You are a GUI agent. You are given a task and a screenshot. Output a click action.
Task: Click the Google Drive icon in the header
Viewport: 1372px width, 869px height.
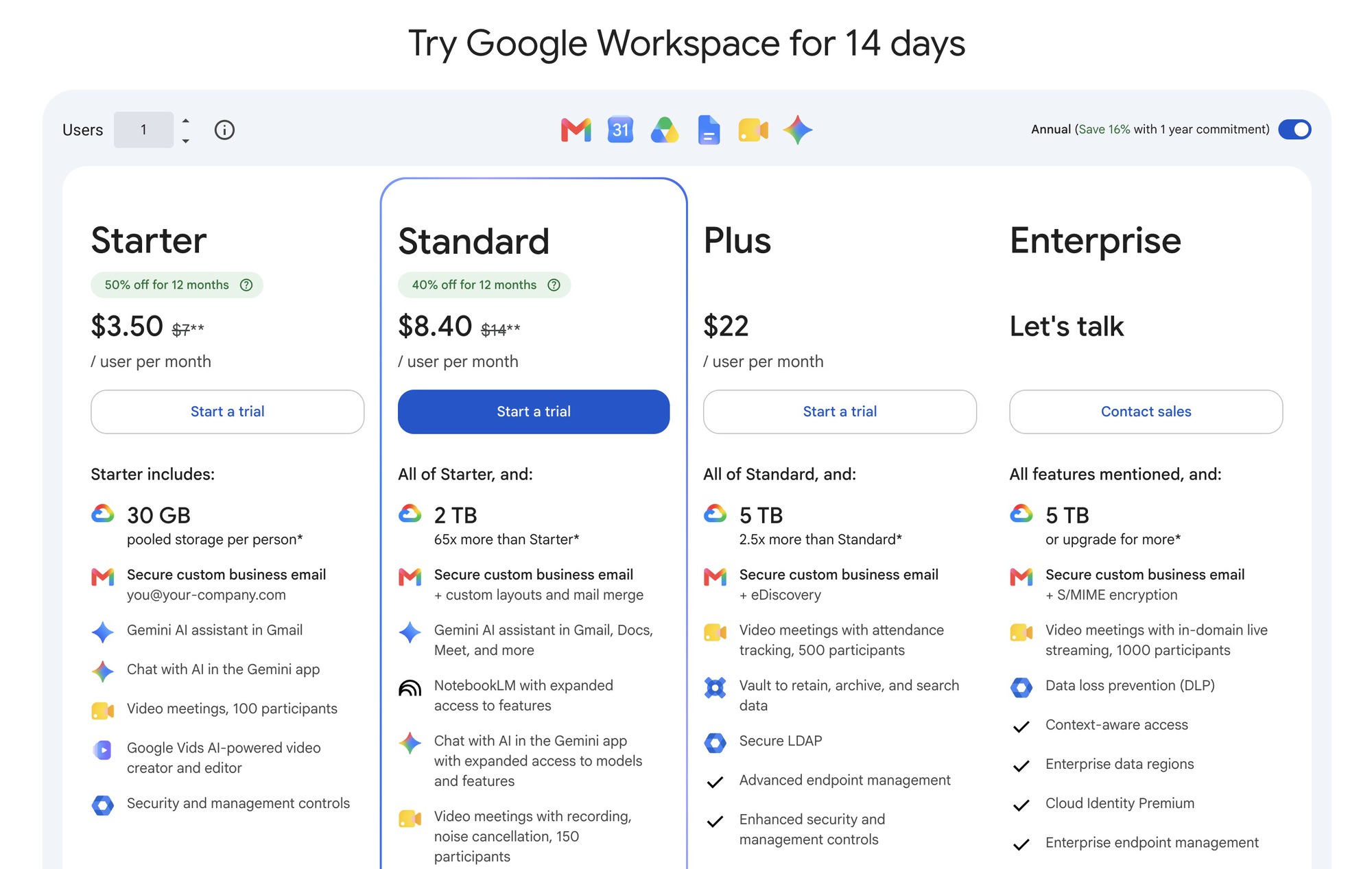pyautogui.click(x=665, y=130)
